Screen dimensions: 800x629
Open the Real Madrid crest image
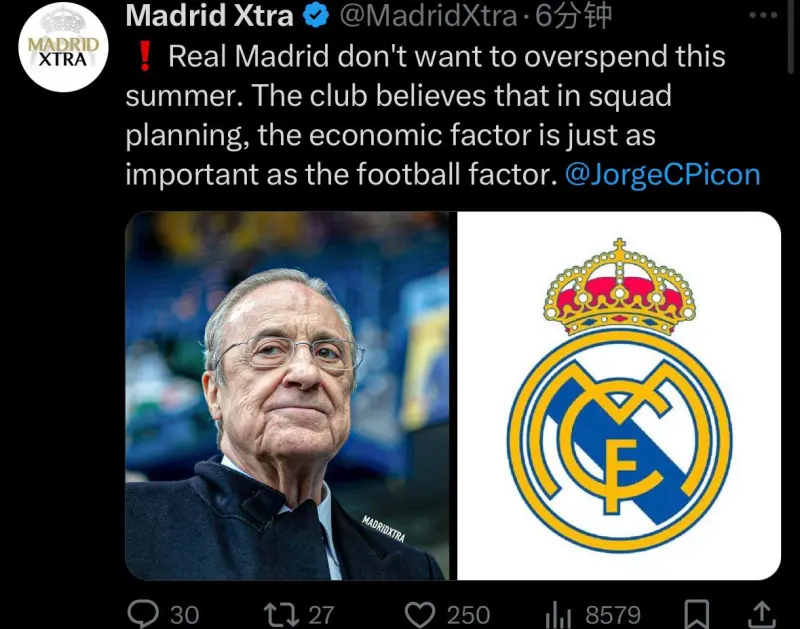pos(619,396)
